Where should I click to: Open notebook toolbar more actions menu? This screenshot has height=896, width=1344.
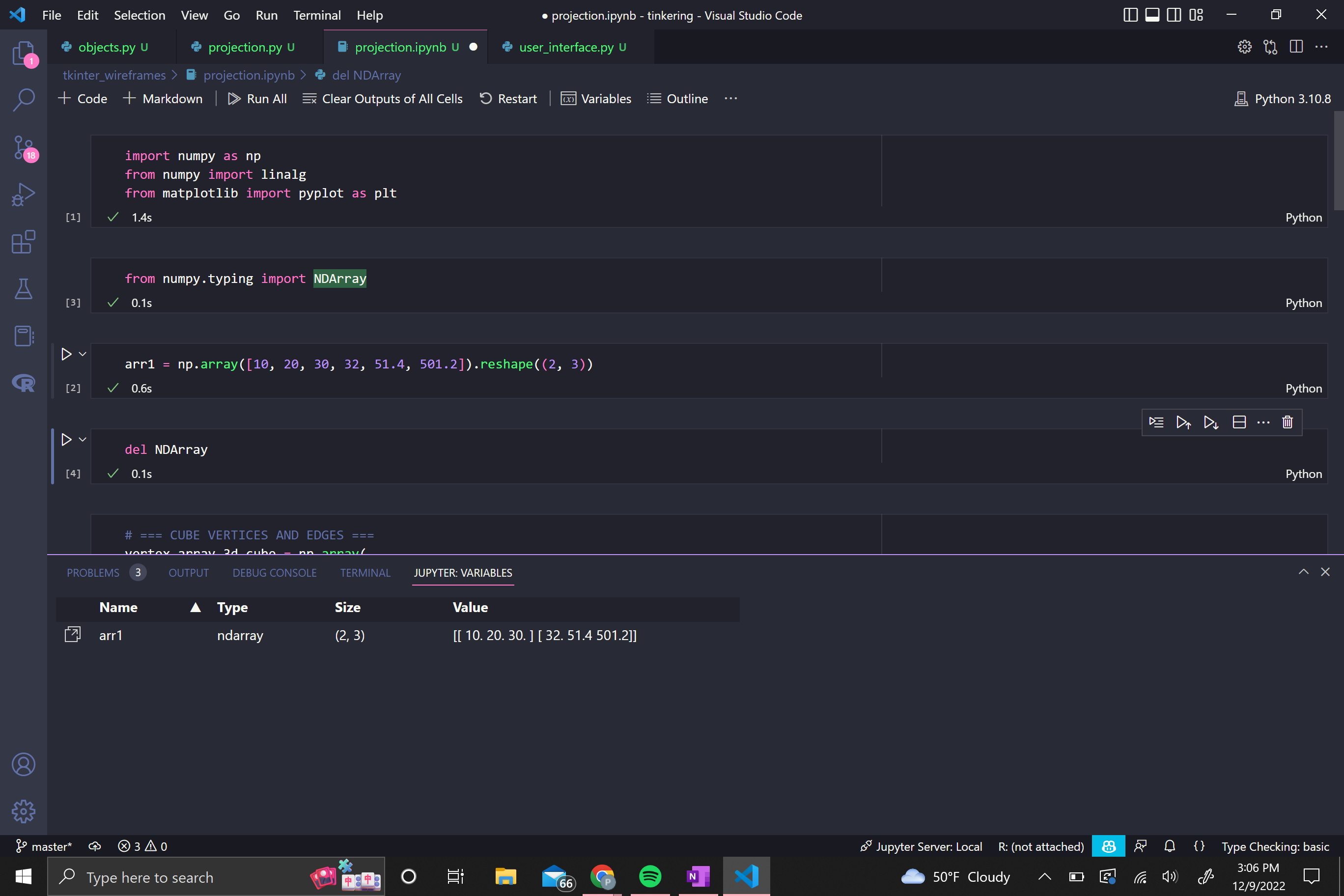(x=731, y=98)
